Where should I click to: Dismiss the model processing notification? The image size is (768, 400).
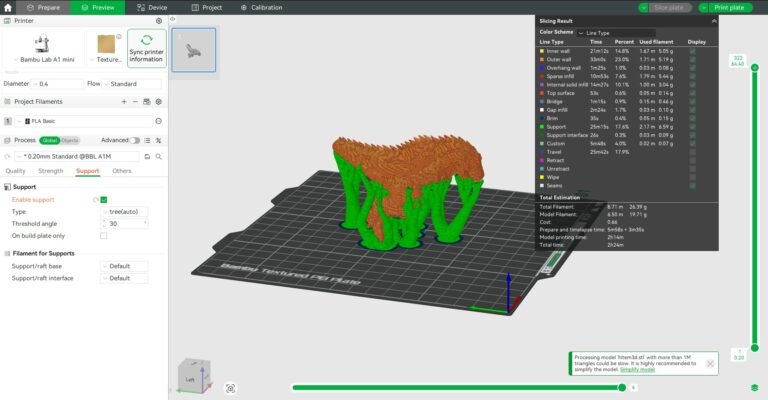(710, 364)
